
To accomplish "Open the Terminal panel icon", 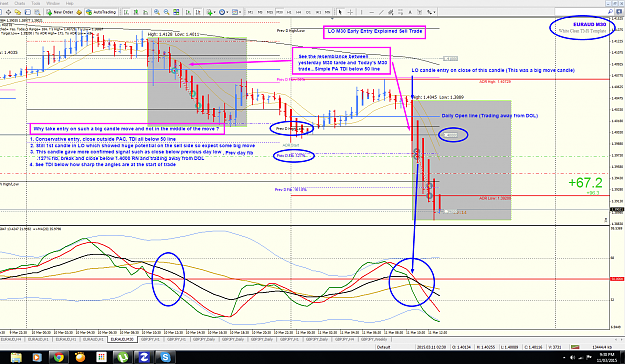I will 28,12.
